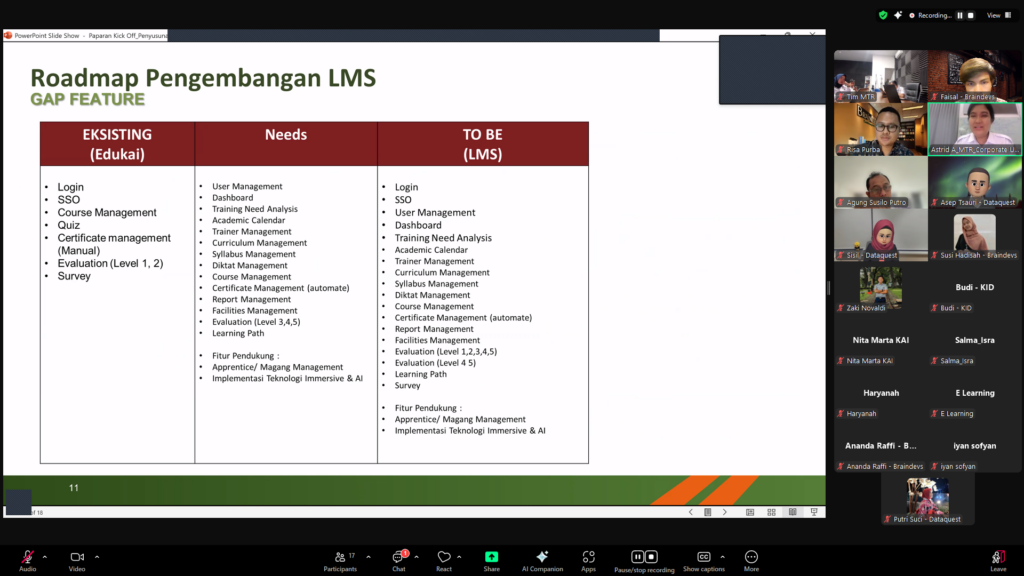The image size is (1024, 576).
Task: Click the Leave meeting button
Action: point(997,557)
